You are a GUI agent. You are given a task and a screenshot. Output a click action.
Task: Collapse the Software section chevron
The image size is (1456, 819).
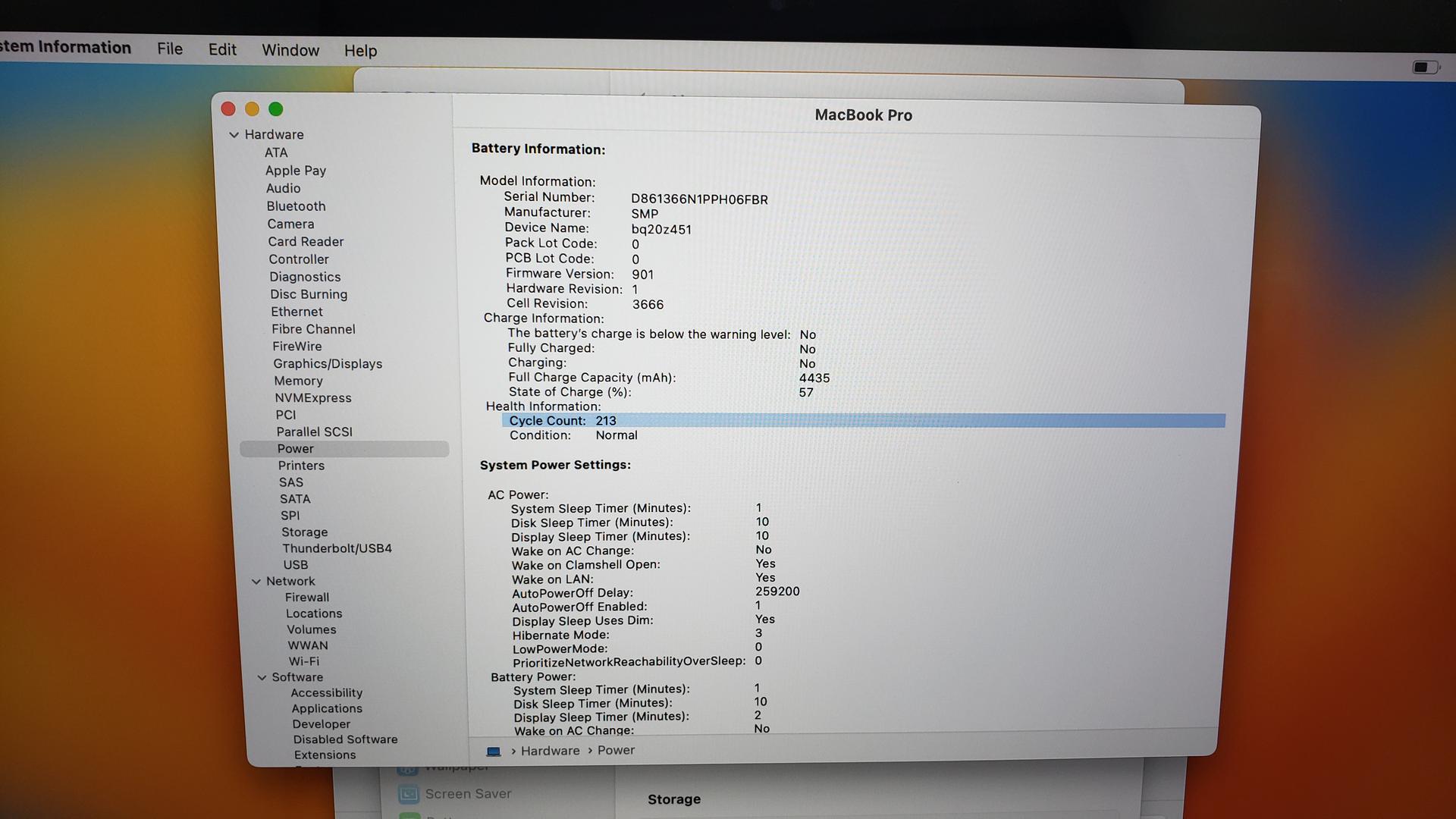(262, 678)
